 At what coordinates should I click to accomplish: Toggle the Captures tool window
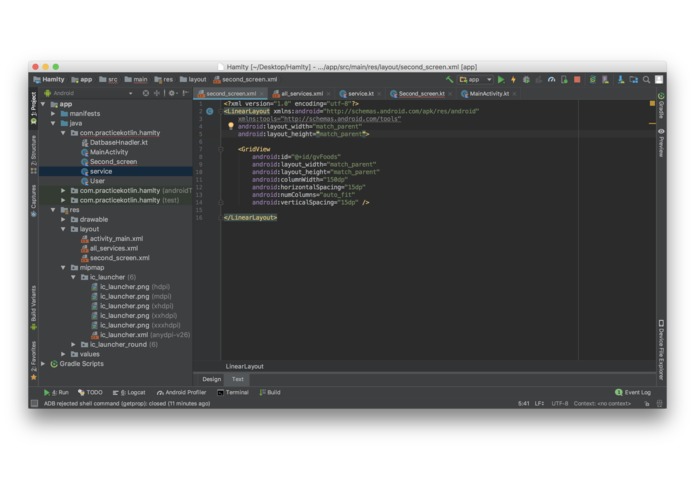pyautogui.click(x=34, y=201)
